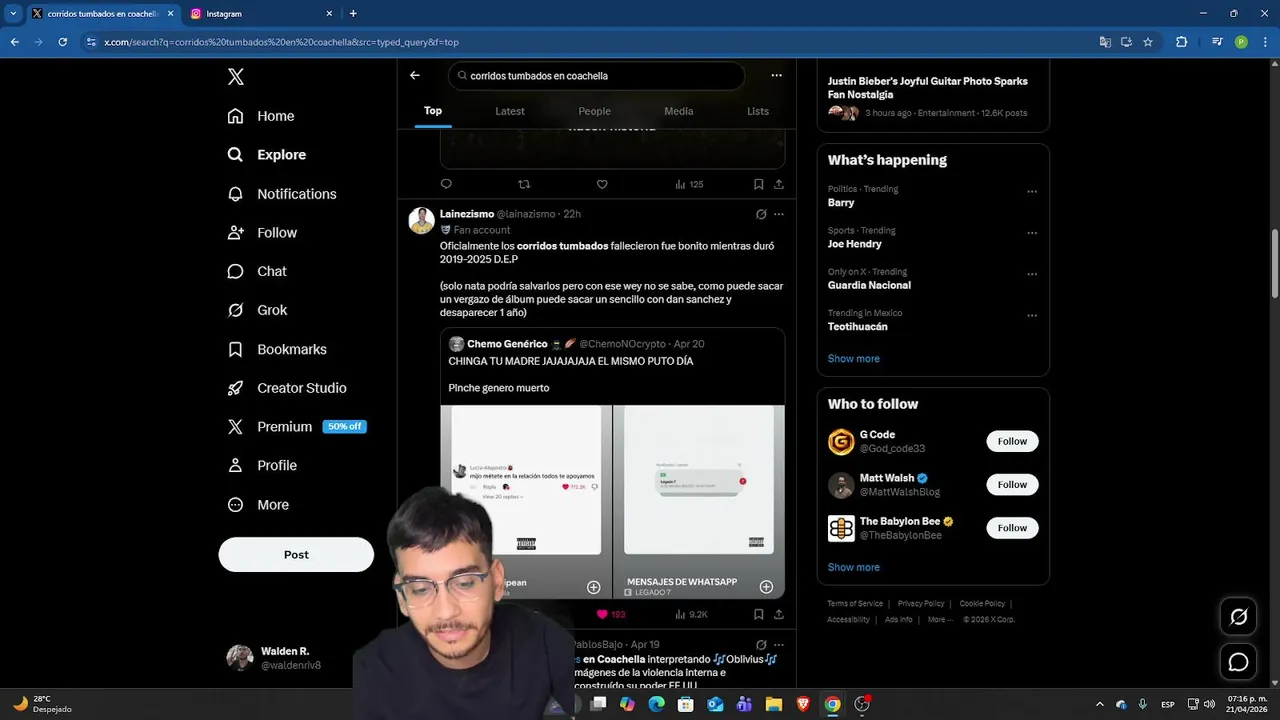The image size is (1280, 720).
Task: Switch to the Latest tab
Action: 510,111
